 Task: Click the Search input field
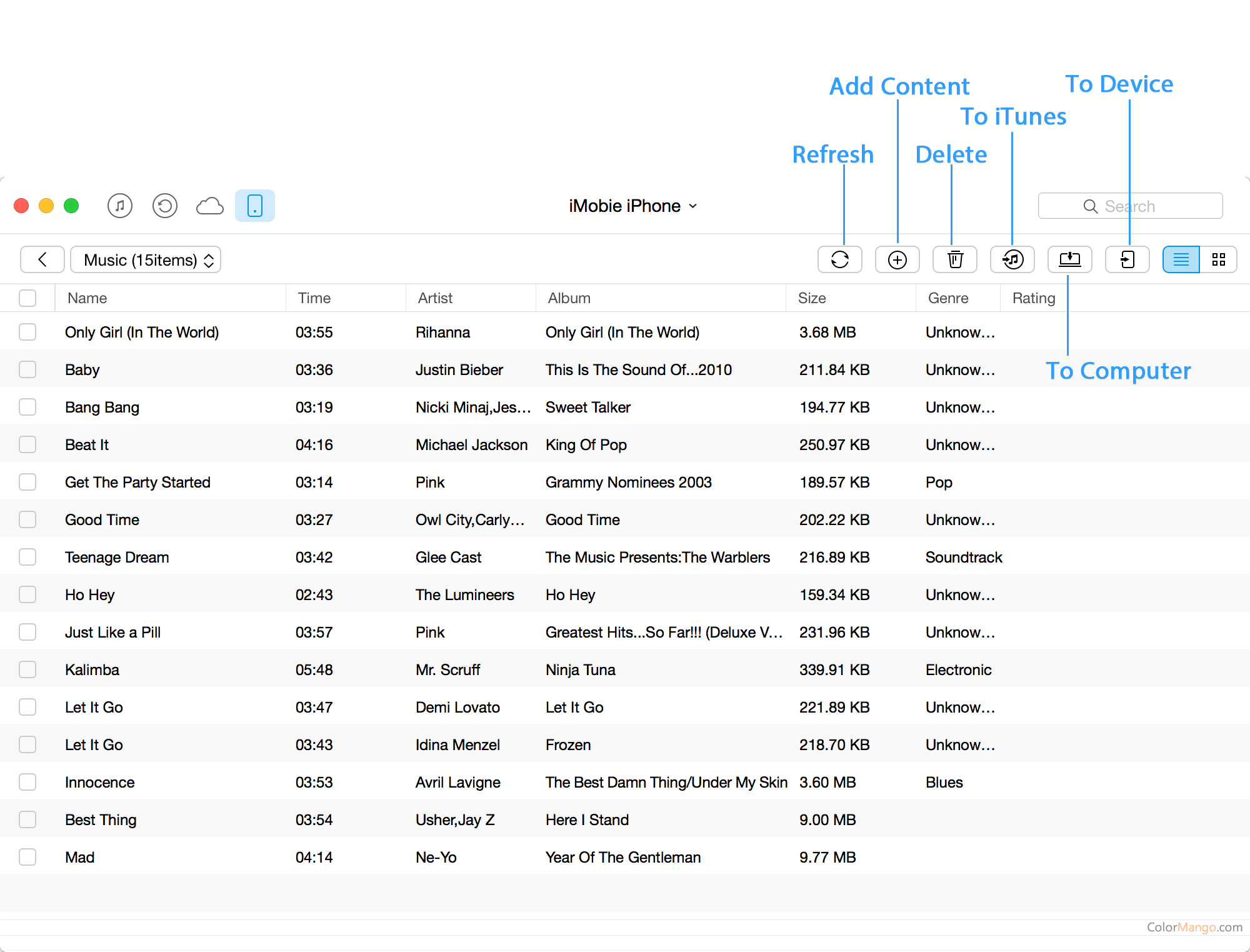click(1130, 206)
